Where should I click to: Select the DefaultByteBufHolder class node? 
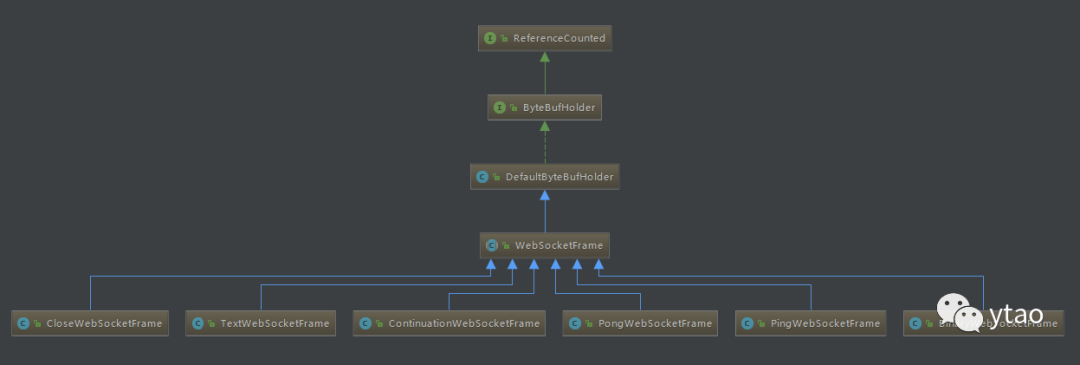(545, 177)
